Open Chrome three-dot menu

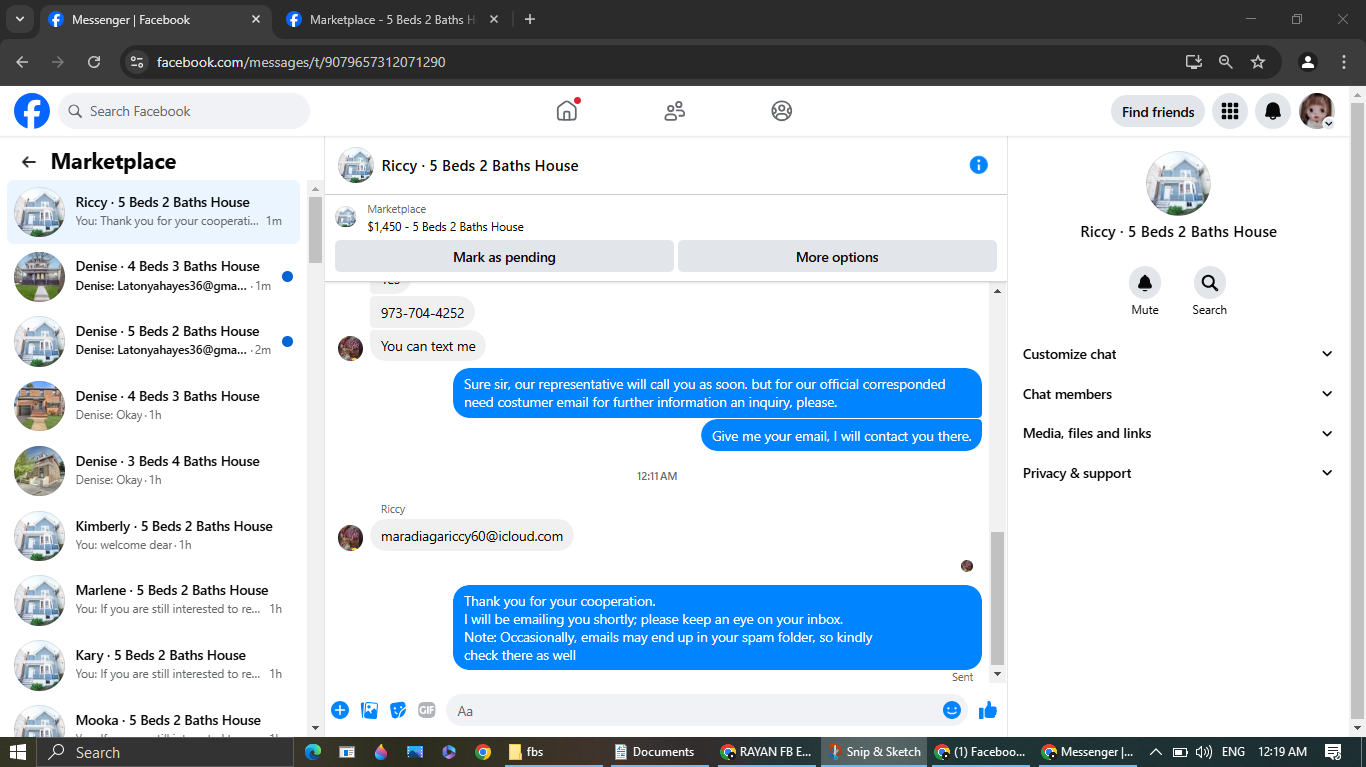click(x=1344, y=62)
